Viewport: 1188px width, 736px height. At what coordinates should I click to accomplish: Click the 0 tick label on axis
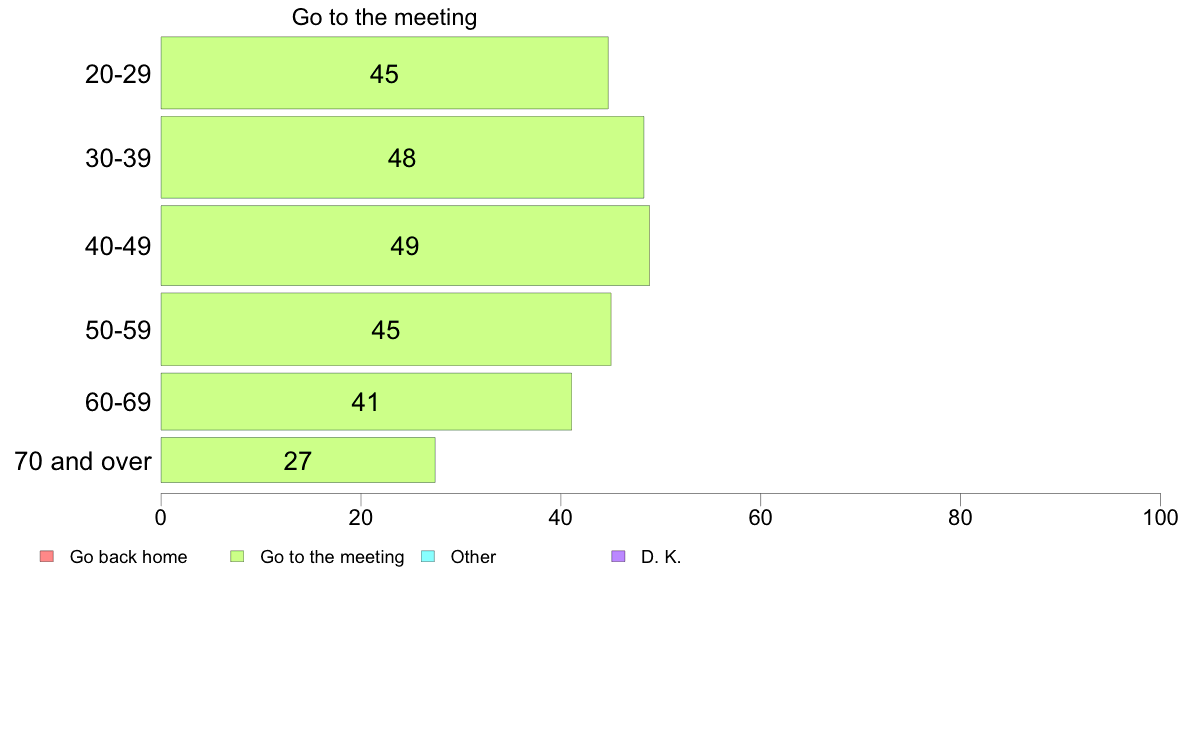click(x=161, y=518)
